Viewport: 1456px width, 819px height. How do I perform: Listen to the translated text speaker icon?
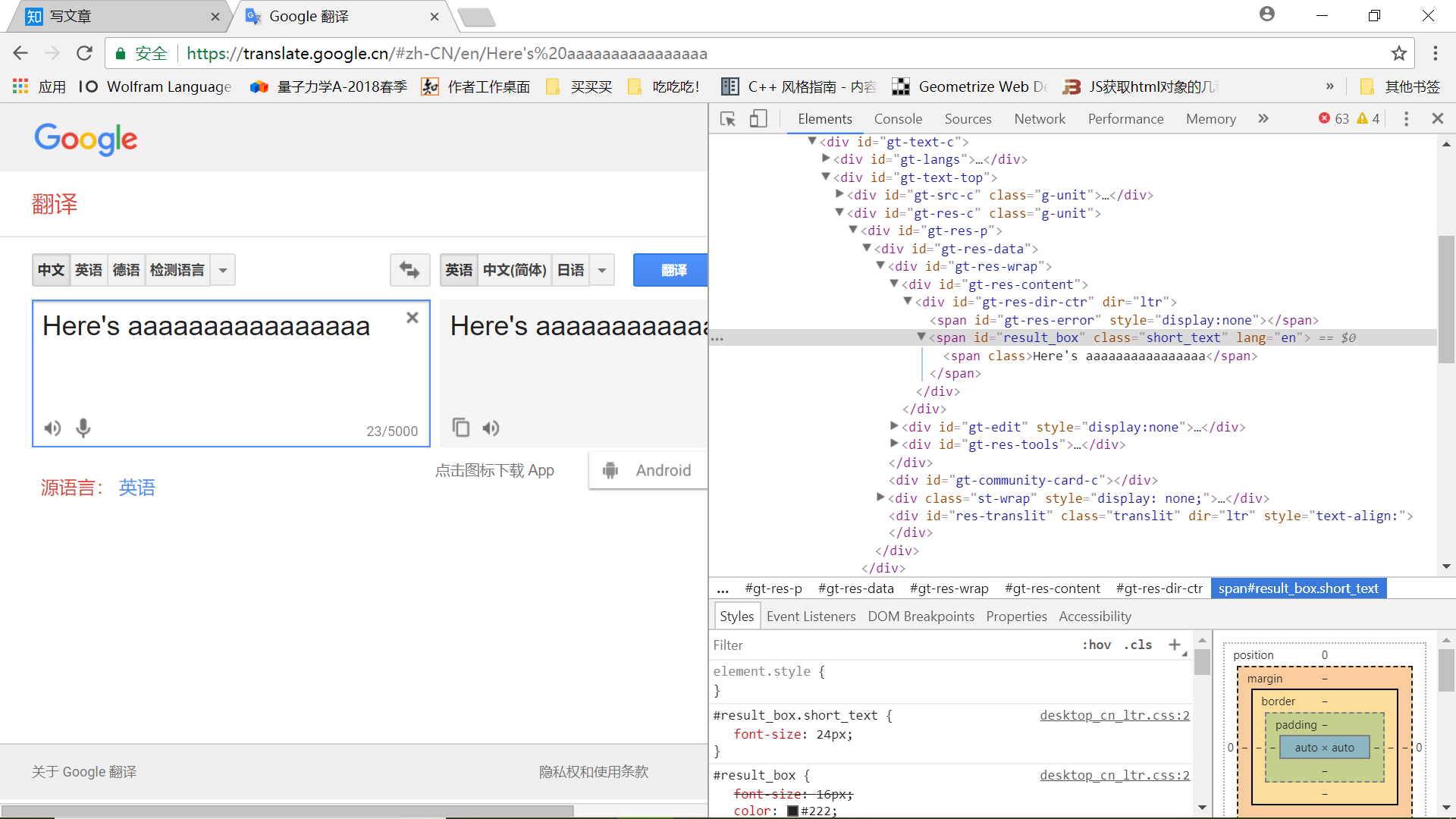click(x=491, y=428)
